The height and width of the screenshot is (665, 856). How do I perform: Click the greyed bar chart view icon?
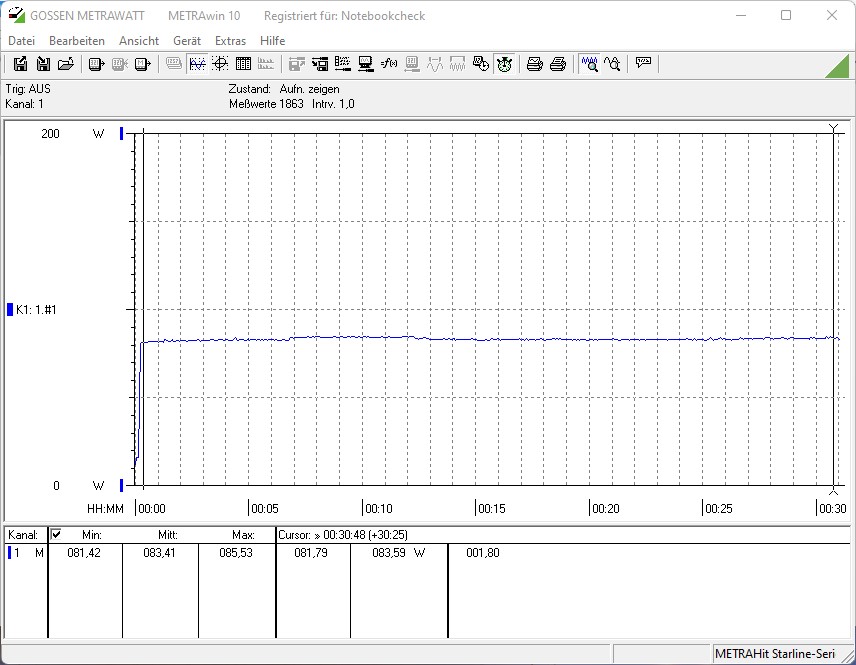[266, 64]
